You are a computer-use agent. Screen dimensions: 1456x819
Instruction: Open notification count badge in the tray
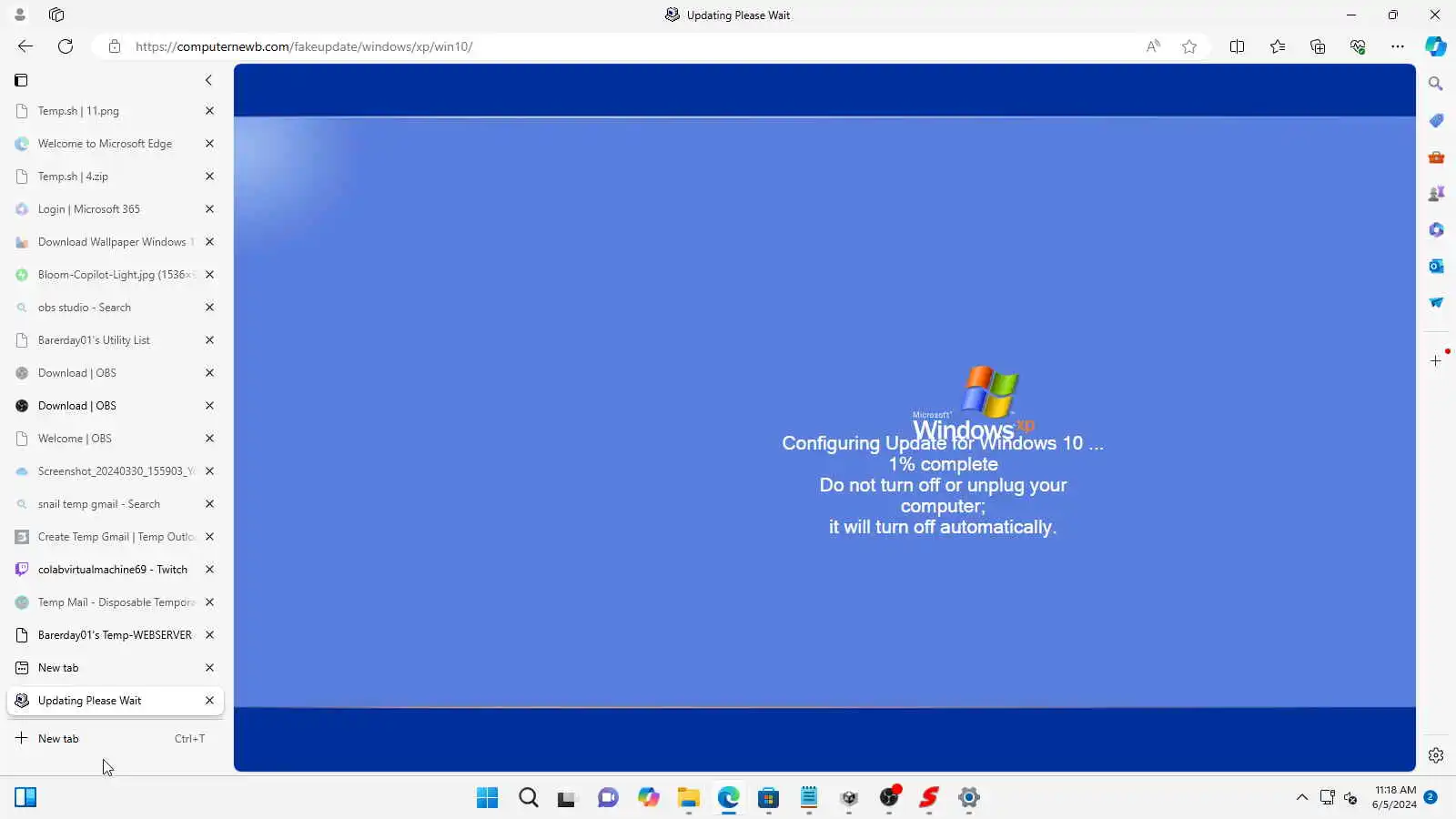[1431, 797]
